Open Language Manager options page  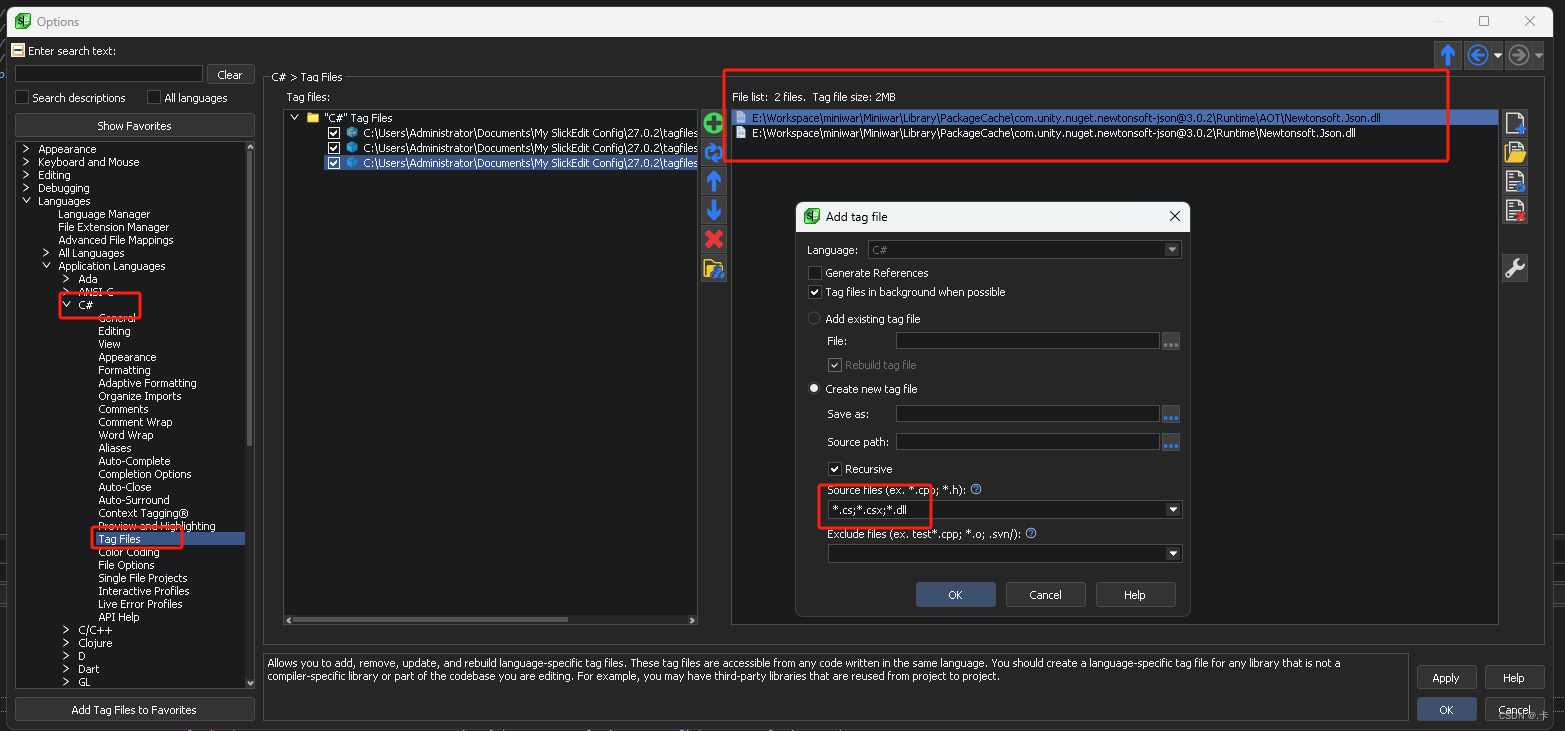point(104,214)
